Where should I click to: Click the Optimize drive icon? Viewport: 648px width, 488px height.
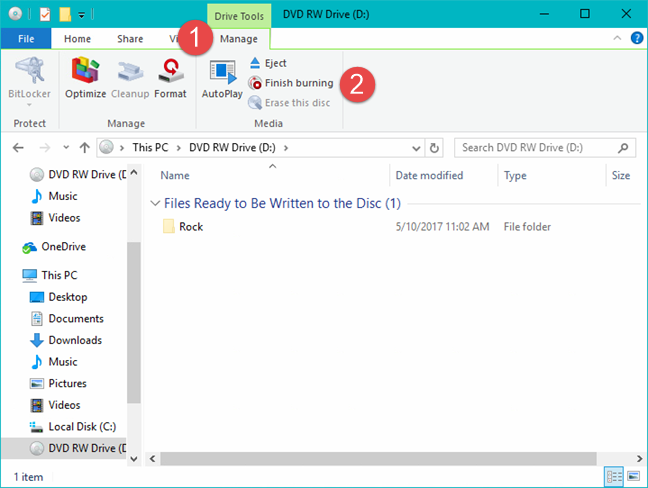coord(86,78)
